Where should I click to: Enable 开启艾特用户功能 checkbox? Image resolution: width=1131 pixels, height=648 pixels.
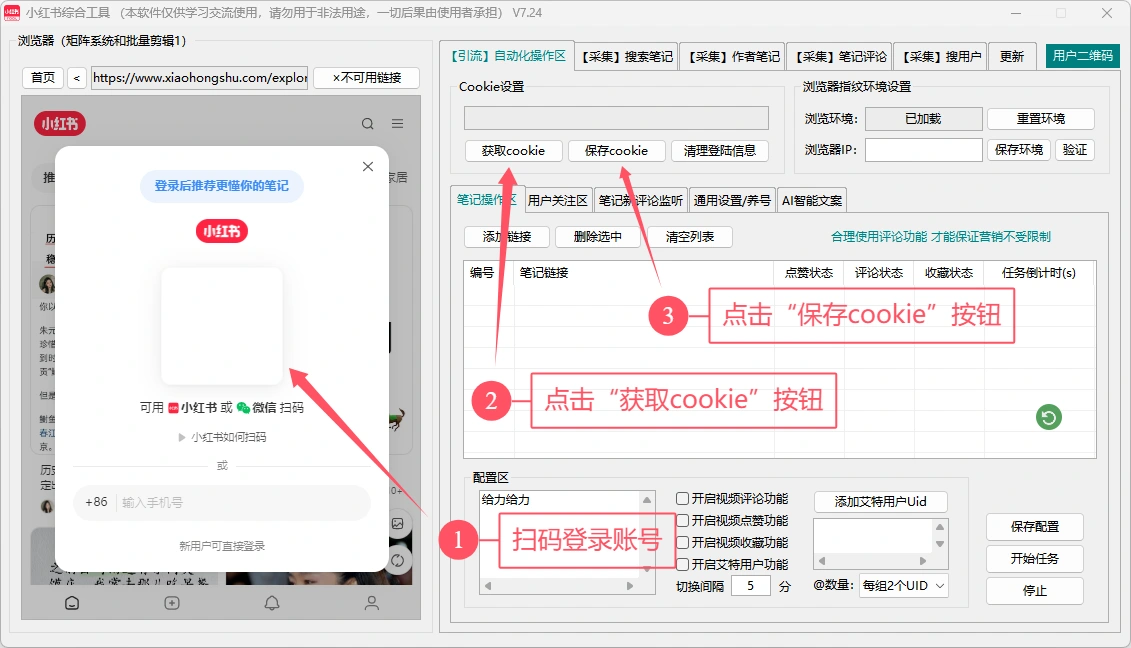pyautogui.click(x=682, y=564)
